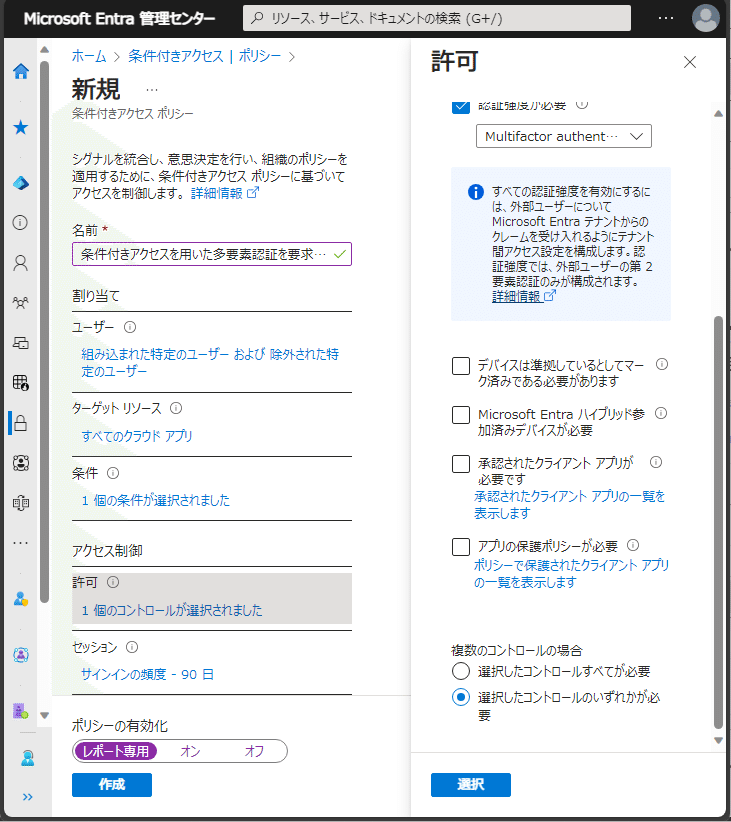Viewport: 731px width, 822px height.
Task: Click info icon for app protection policy option
Action: [633, 545]
